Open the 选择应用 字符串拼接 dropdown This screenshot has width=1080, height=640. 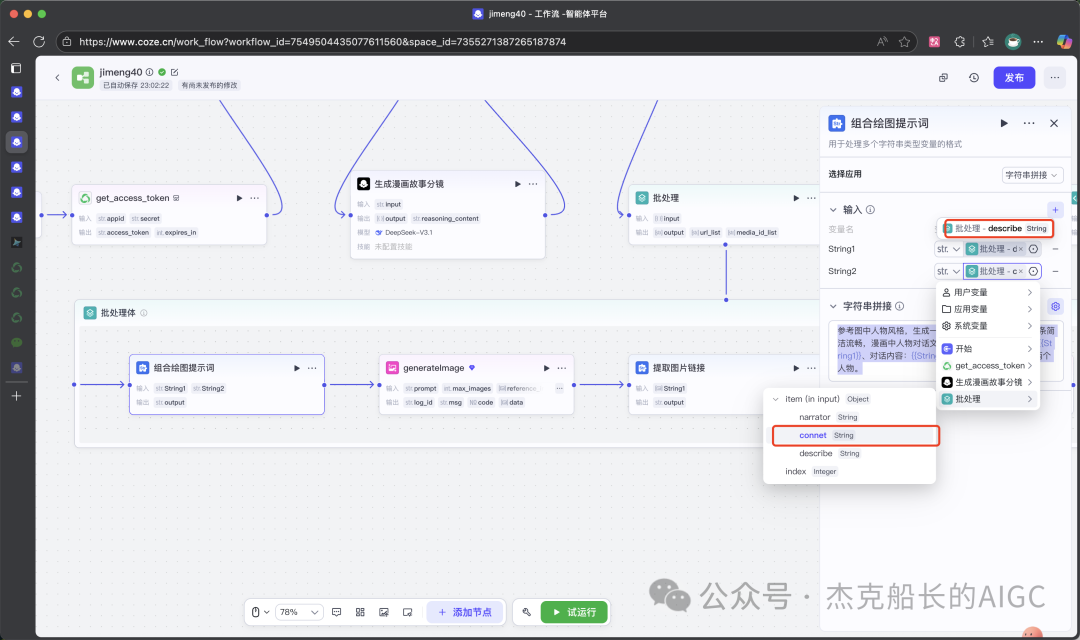click(x=1032, y=175)
